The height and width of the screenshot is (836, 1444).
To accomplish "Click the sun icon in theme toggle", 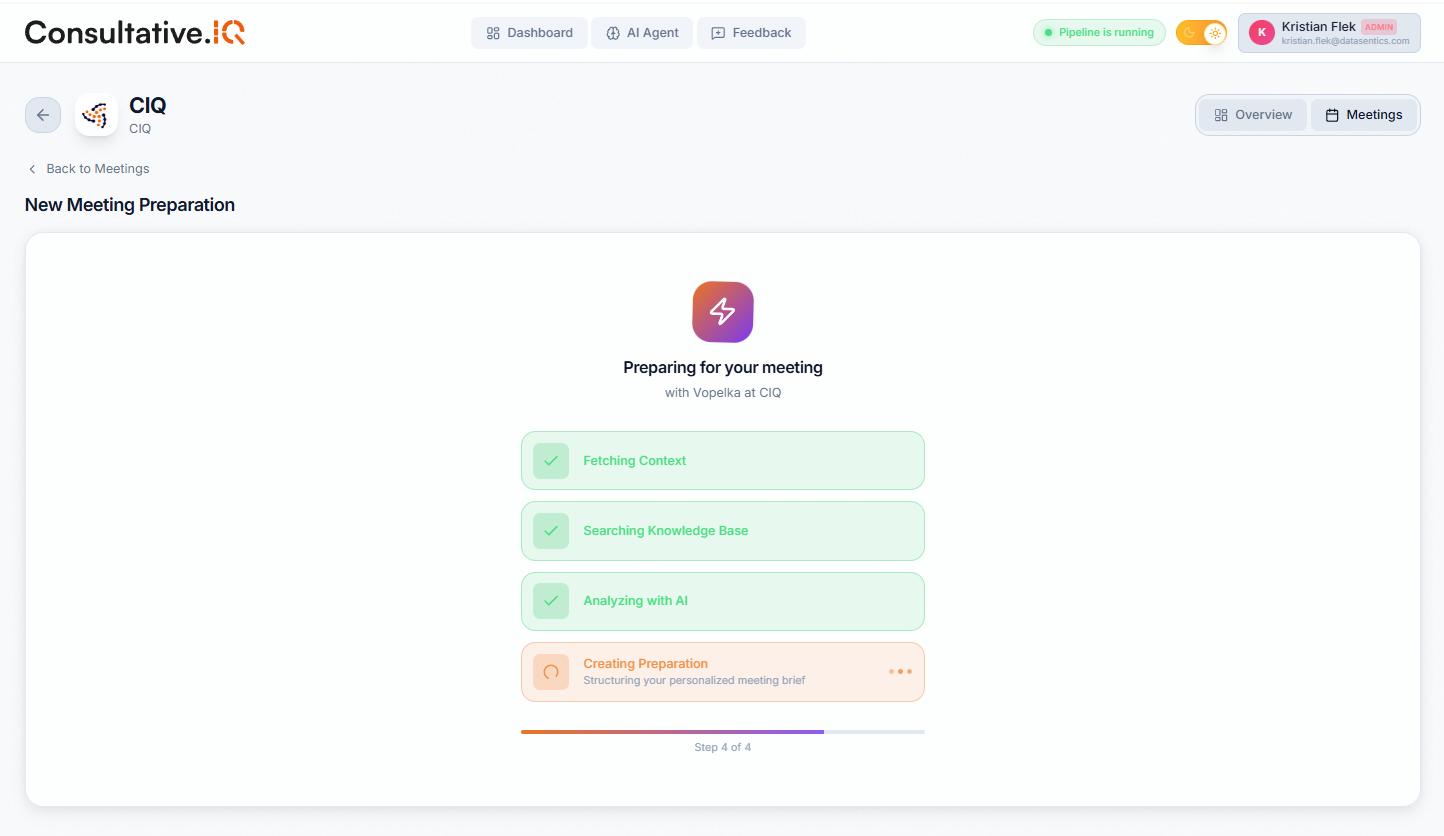I will point(1214,33).
